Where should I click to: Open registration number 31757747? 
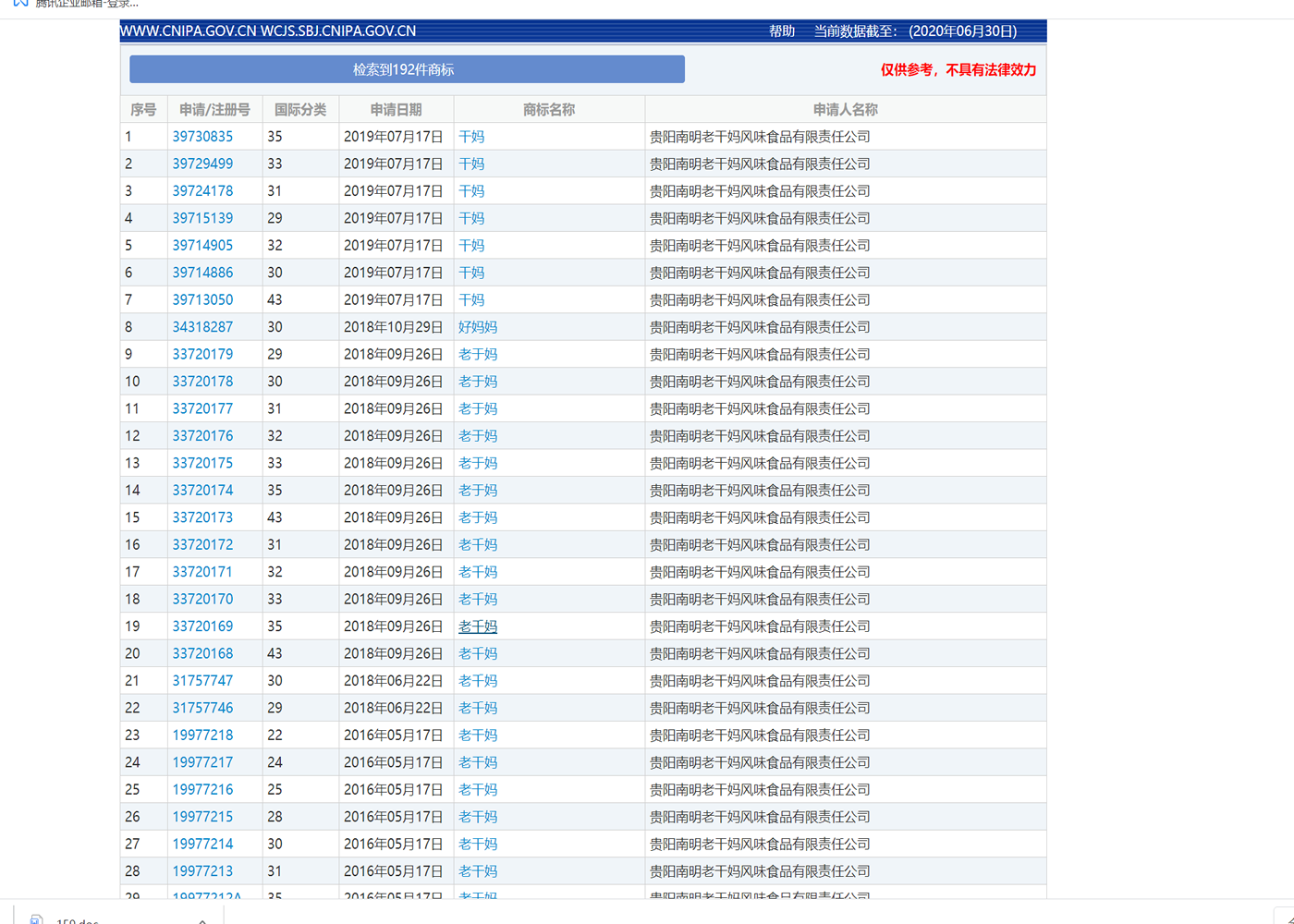pos(202,681)
